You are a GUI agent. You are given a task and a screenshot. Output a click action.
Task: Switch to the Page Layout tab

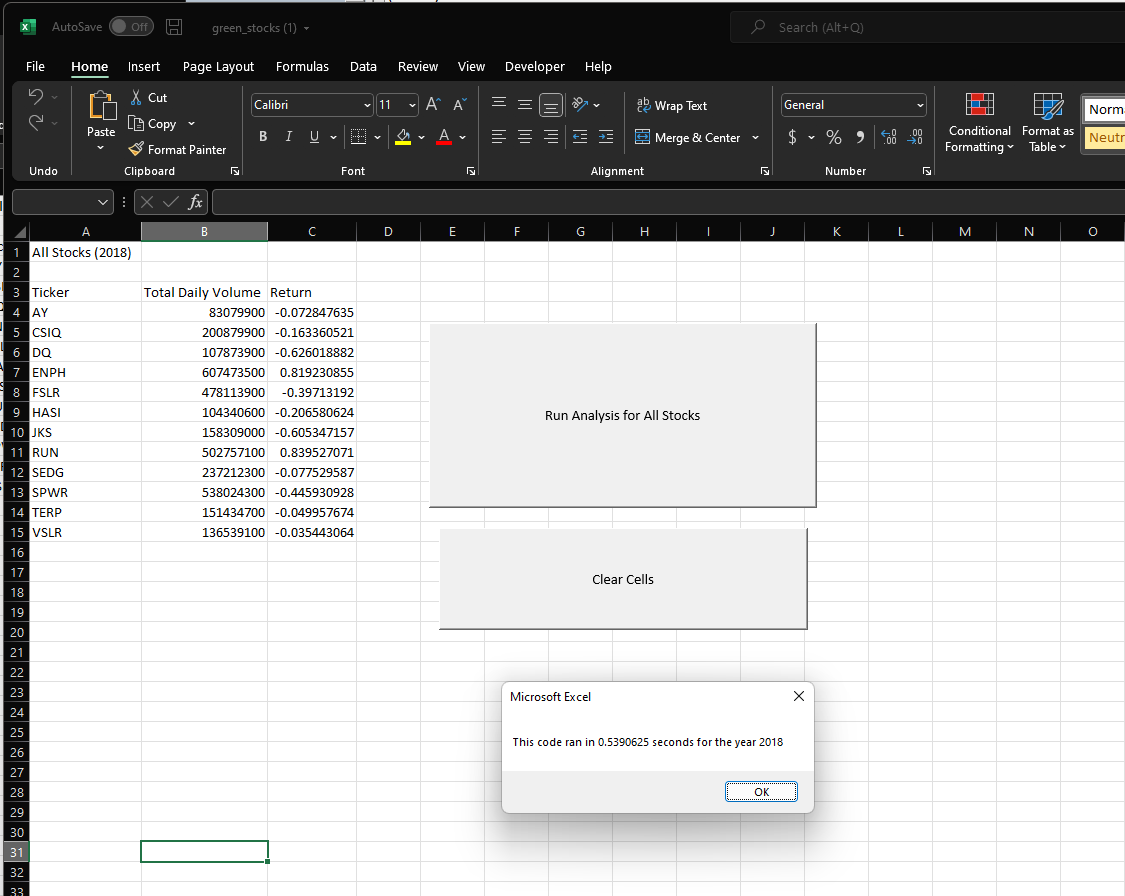(218, 66)
